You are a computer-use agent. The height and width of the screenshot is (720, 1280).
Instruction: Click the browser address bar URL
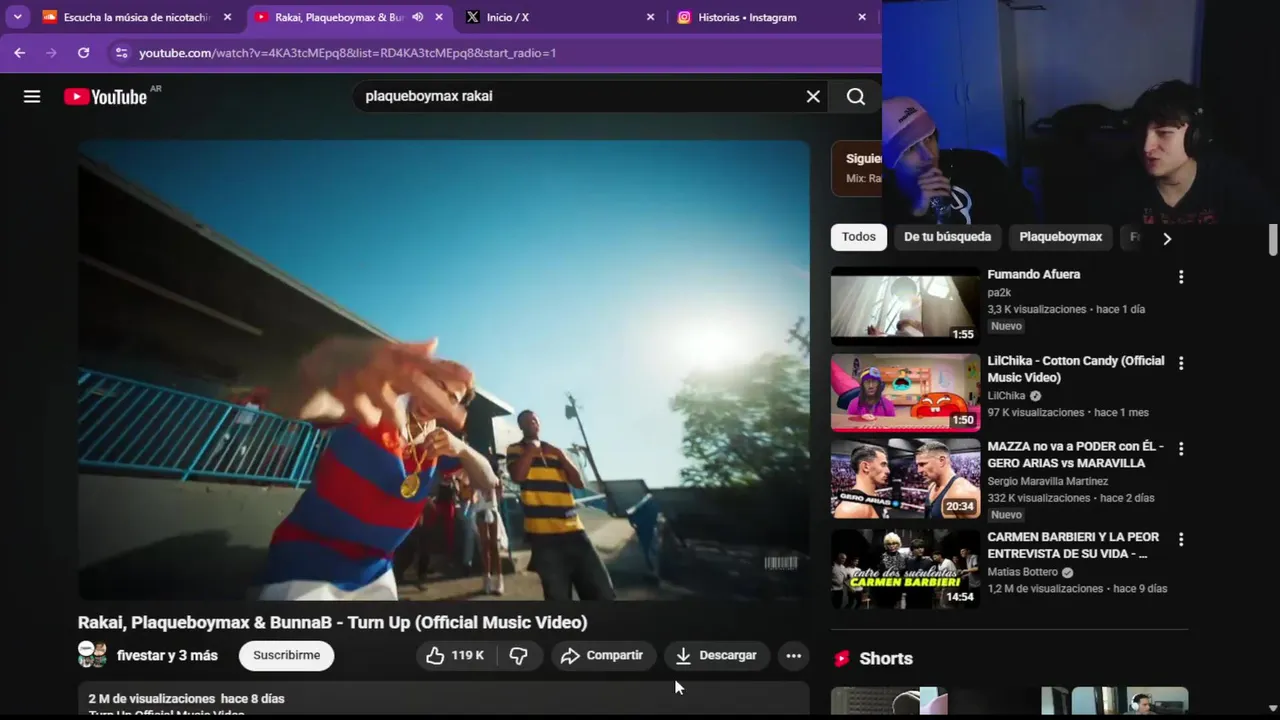[x=347, y=53]
